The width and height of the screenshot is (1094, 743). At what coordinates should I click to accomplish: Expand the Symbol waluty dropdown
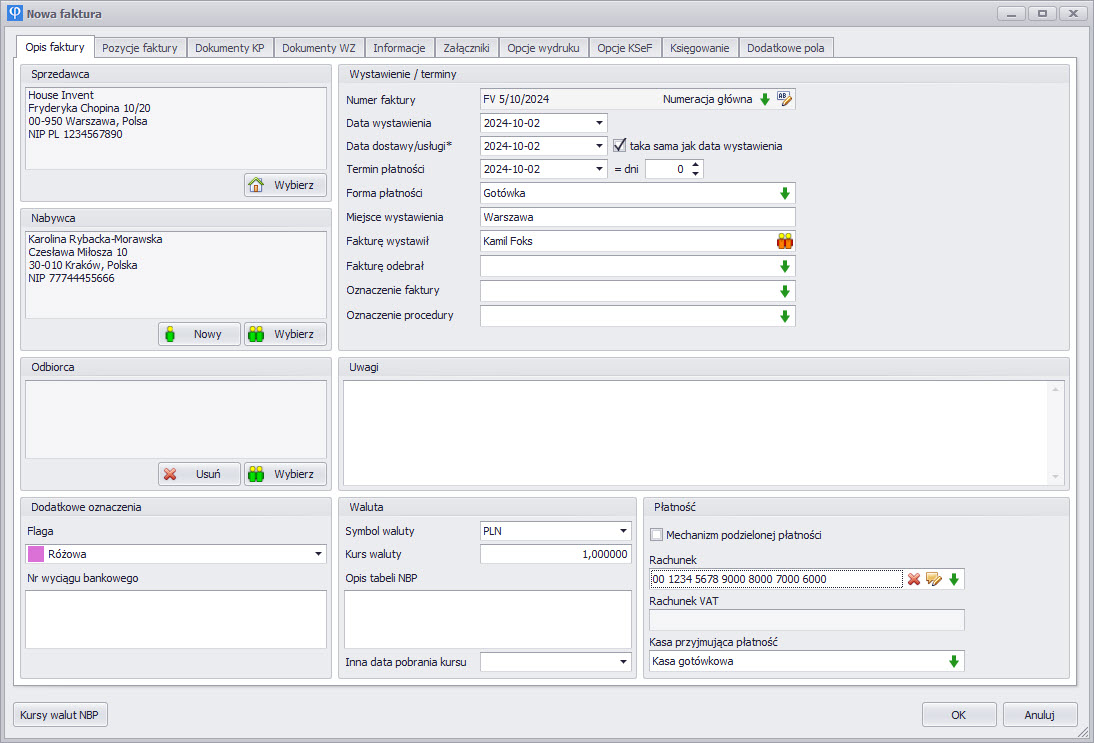pyautogui.click(x=623, y=531)
